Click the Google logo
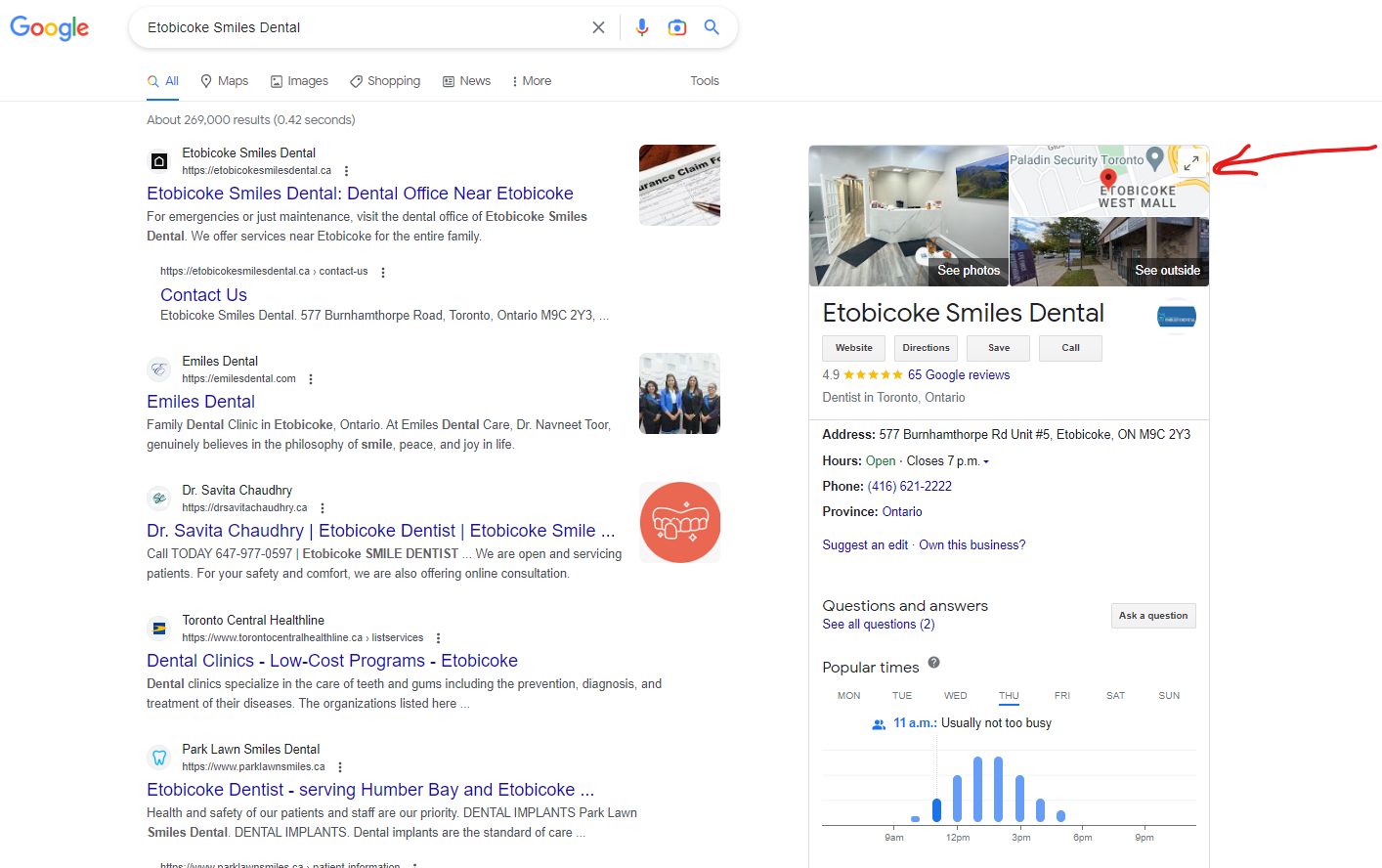 coord(49,27)
